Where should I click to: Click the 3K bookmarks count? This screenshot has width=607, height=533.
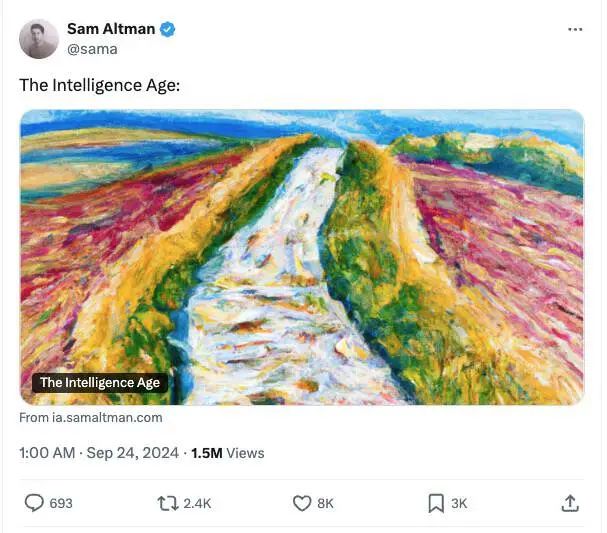tap(459, 503)
